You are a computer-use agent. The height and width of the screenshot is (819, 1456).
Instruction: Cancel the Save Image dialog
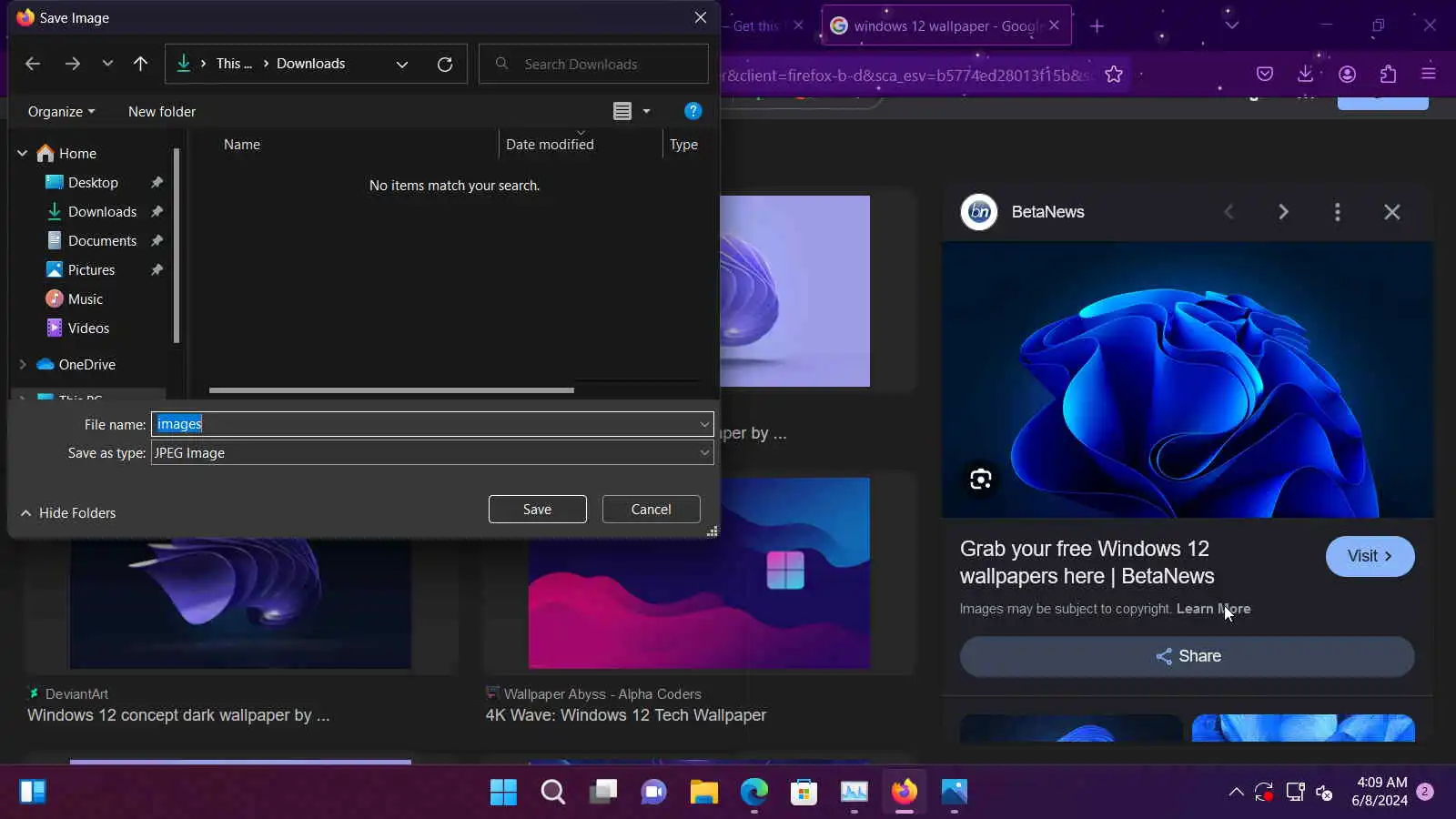(x=652, y=510)
